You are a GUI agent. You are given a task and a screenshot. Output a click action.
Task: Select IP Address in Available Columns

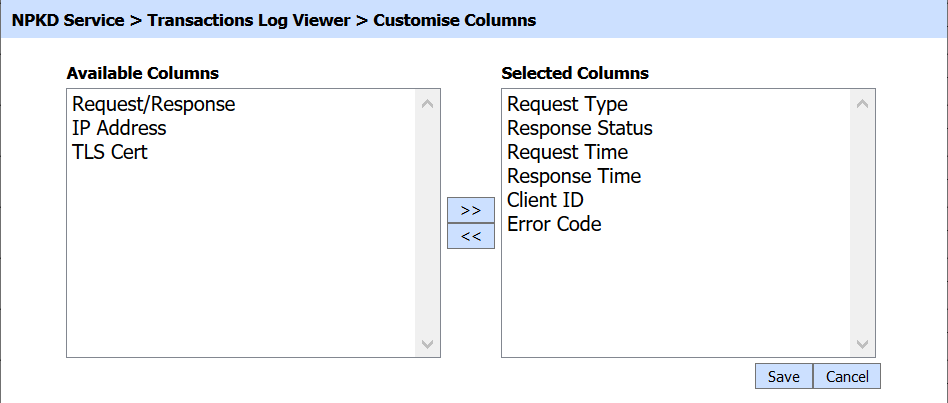coord(119,128)
